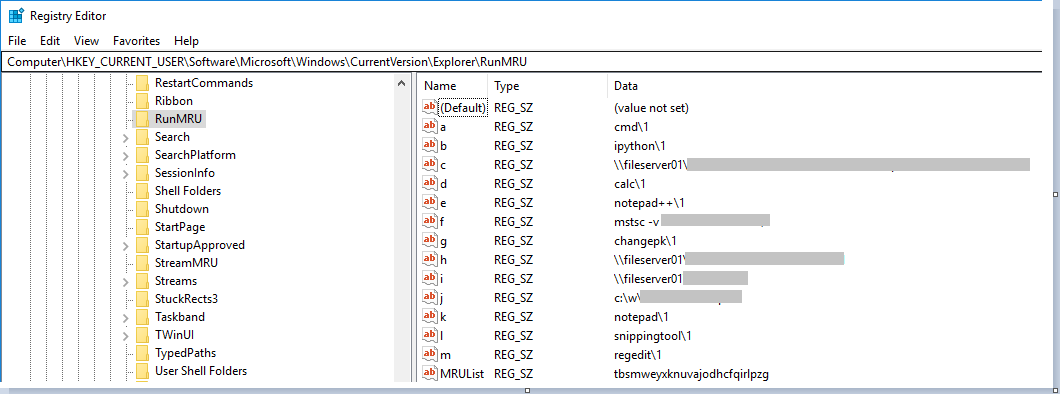Click the data cell 'snippingtool\1'
This screenshot has height=394, width=1060.
click(x=652, y=335)
